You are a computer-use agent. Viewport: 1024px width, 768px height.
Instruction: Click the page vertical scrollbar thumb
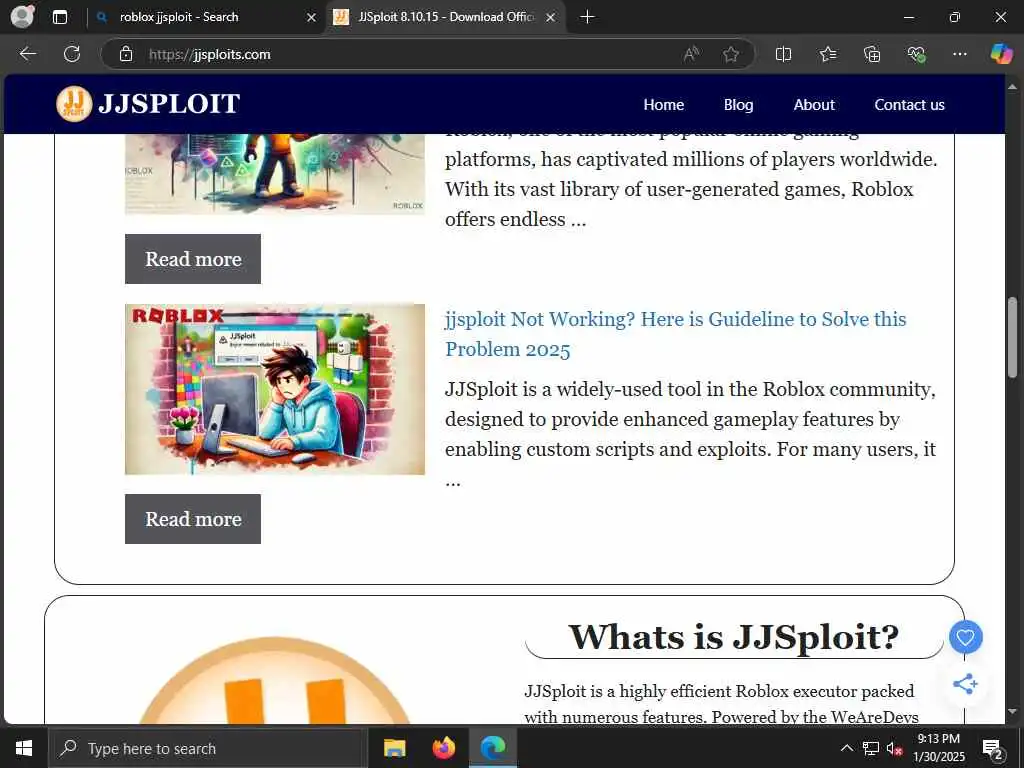tap(1012, 336)
